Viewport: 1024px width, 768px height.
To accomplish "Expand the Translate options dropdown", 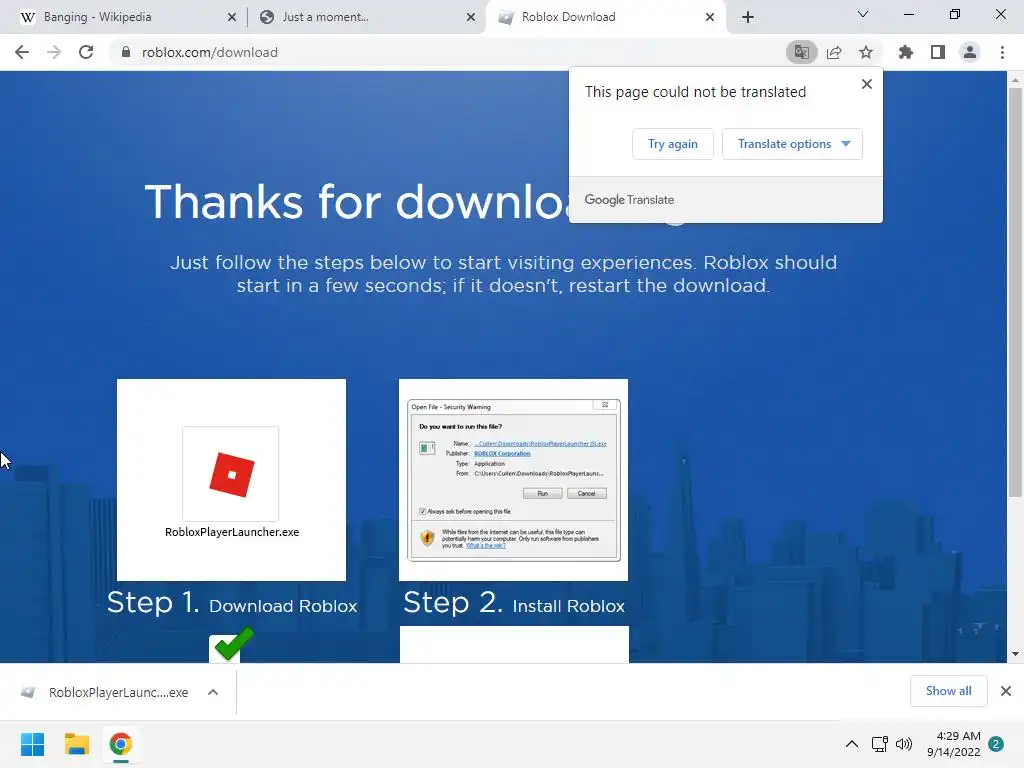I will click(792, 144).
